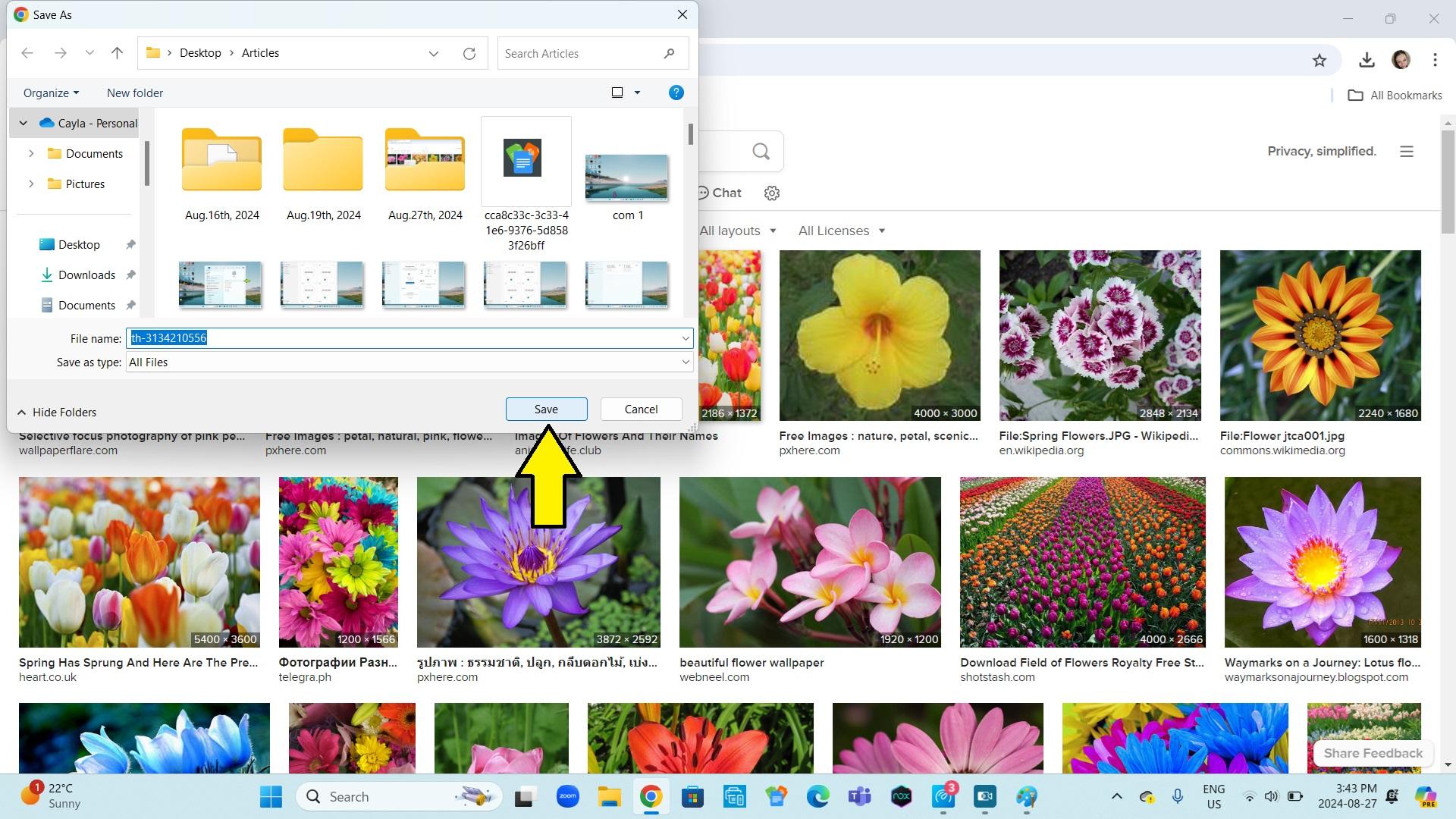
Task: Open purple water lily thumbnail from pxhere.com
Action: (x=538, y=562)
